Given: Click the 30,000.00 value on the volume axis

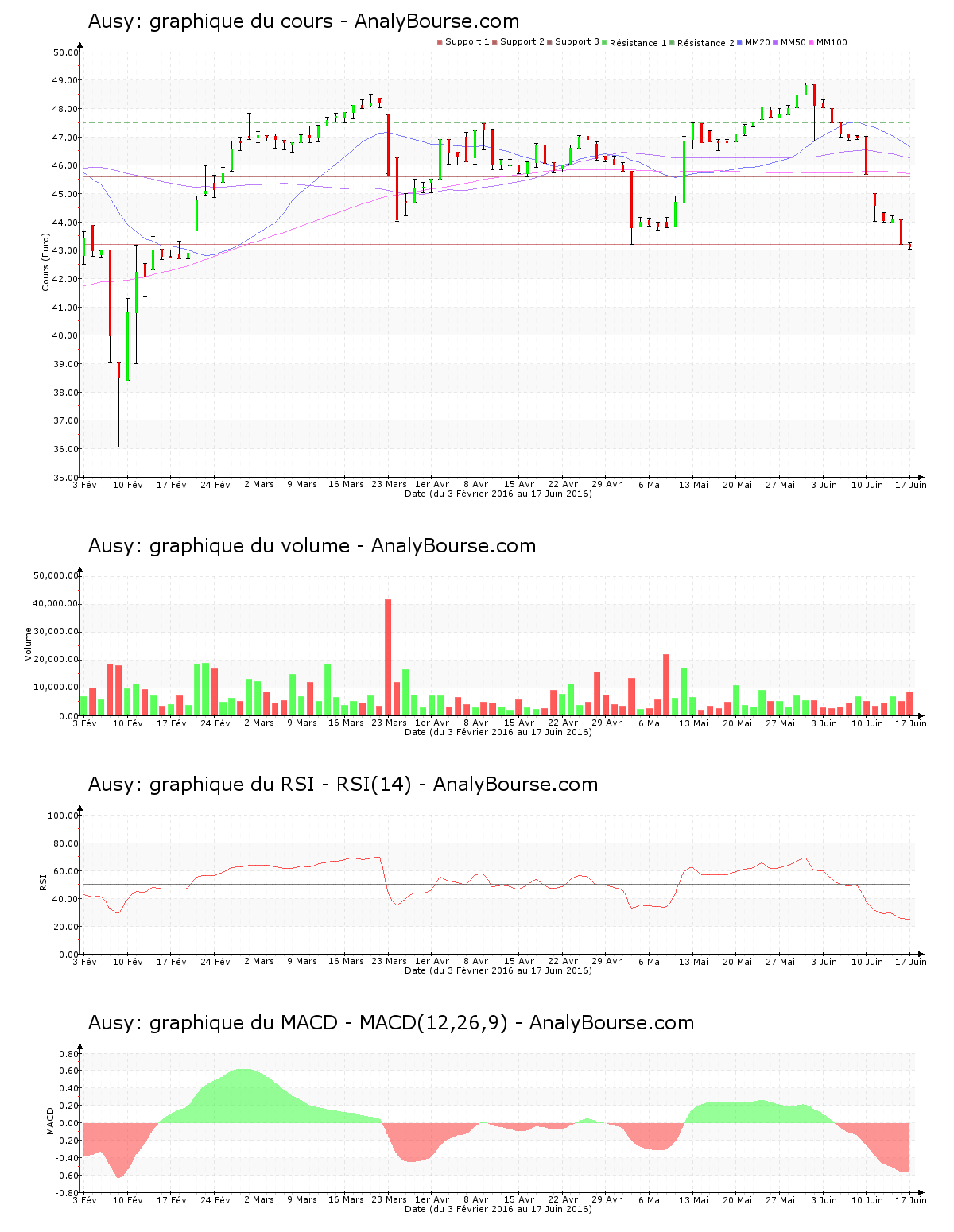Looking at the screenshot, I should (x=56, y=632).
